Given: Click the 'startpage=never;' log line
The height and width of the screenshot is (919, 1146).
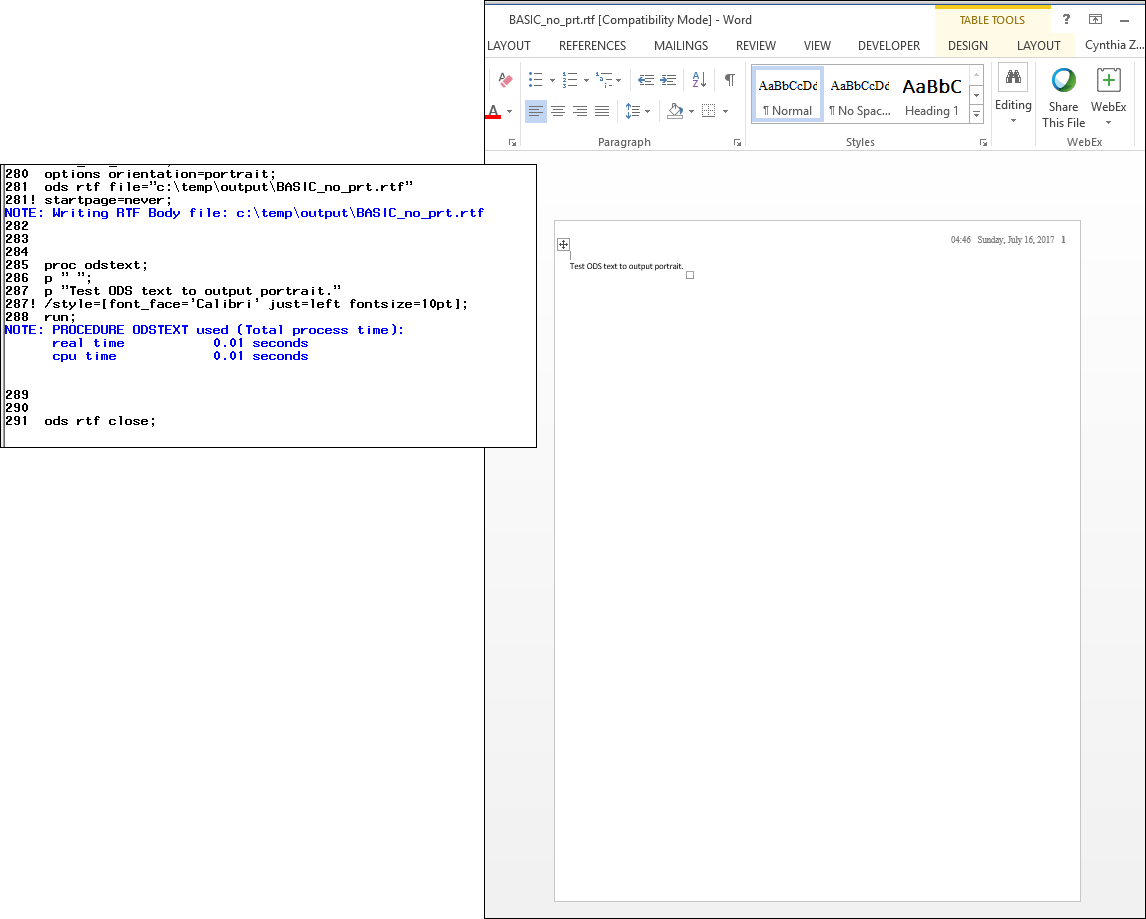Looking at the screenshot, I should [107, 200].
